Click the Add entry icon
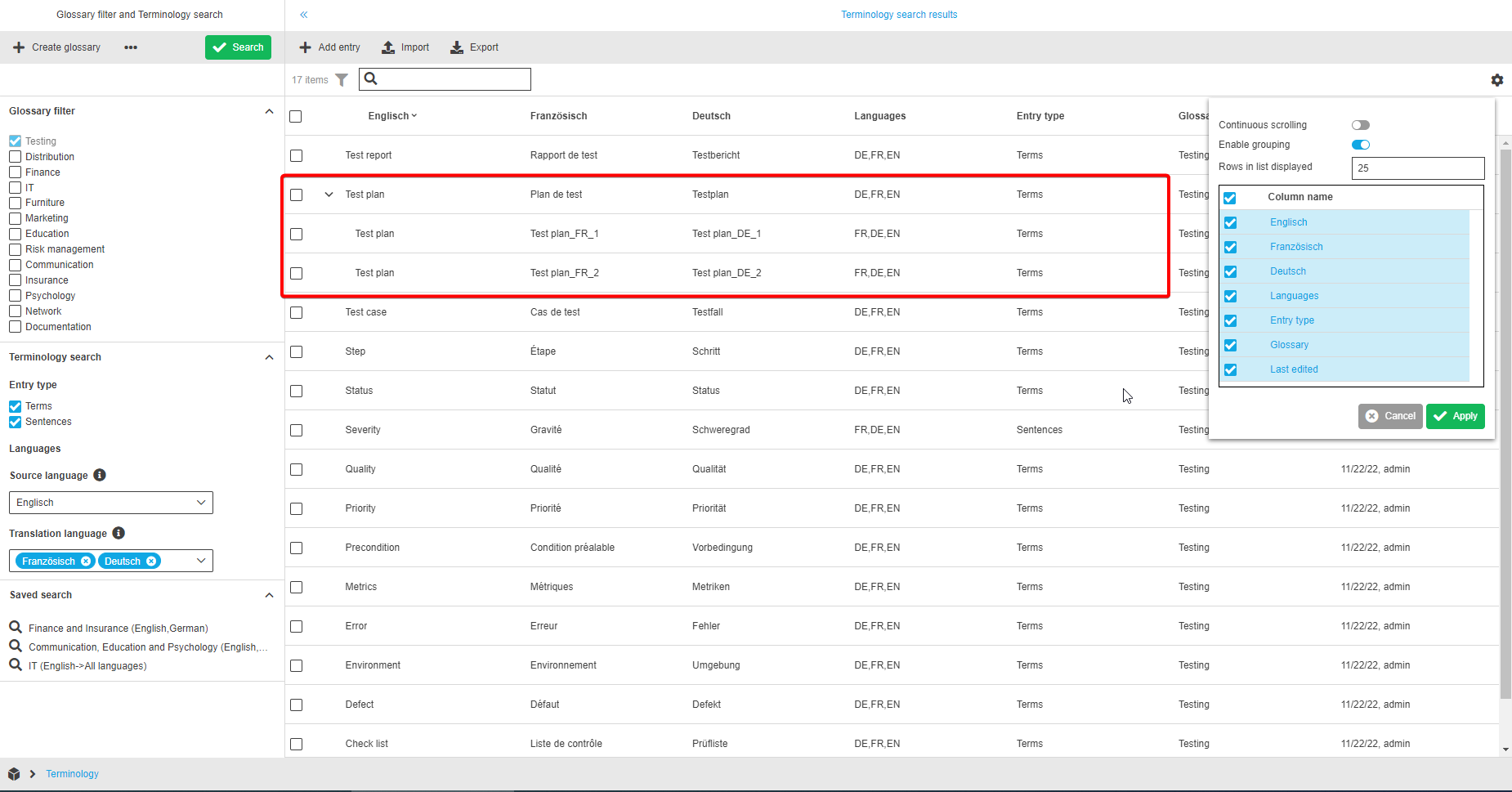1512x792 pixels. 304,47
